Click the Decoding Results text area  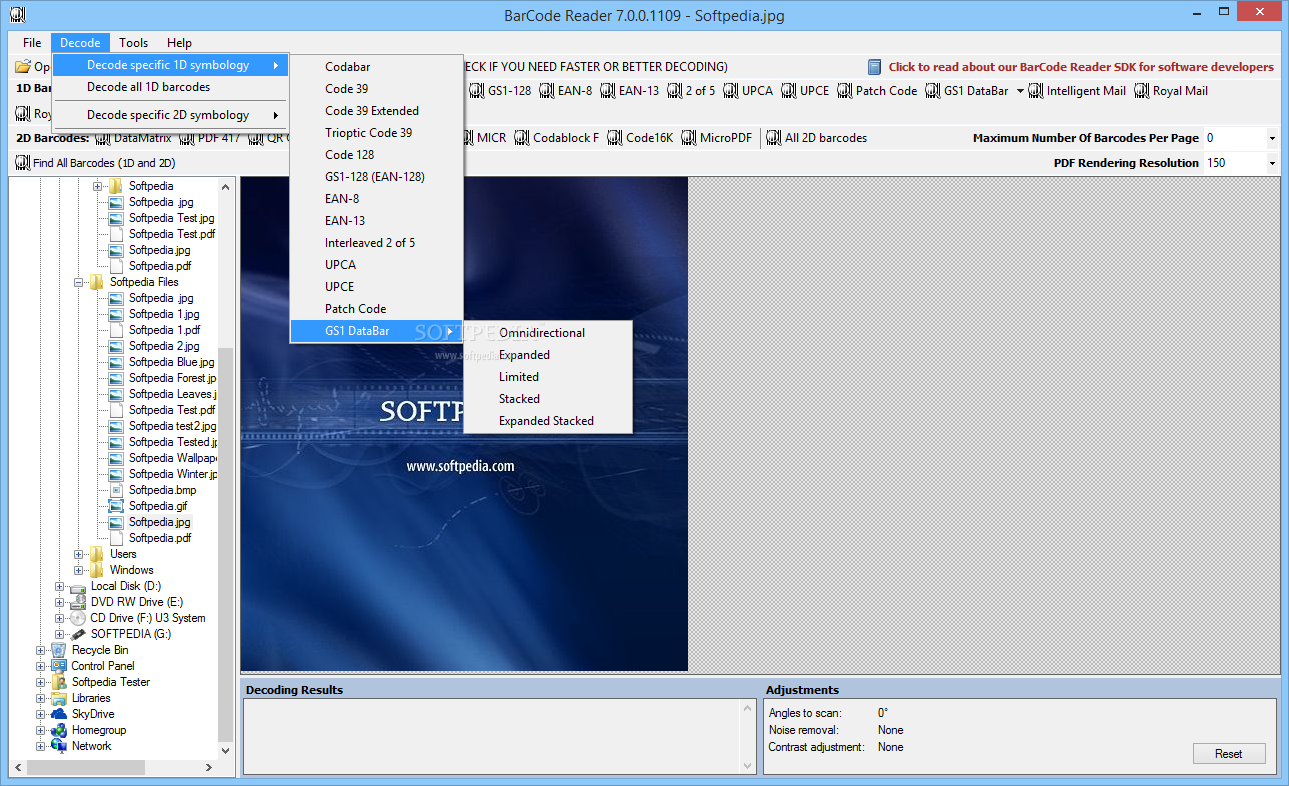coord(492,736)
